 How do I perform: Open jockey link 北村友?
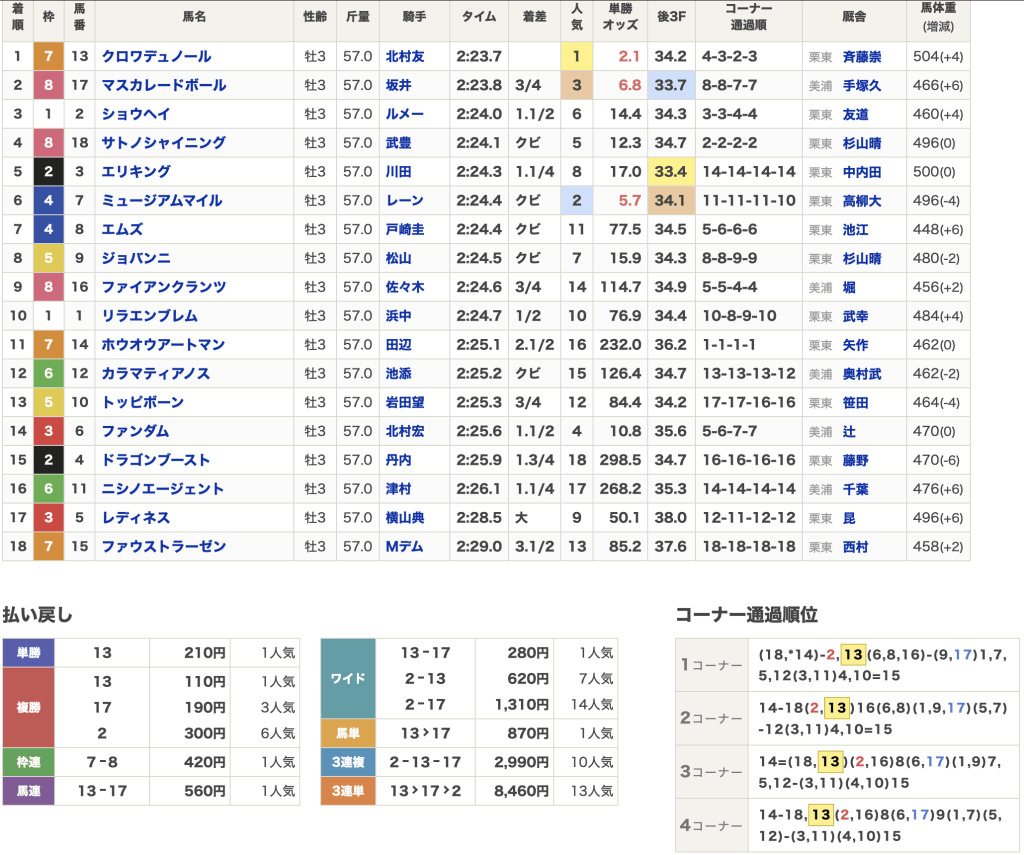[x=405, y=57]
